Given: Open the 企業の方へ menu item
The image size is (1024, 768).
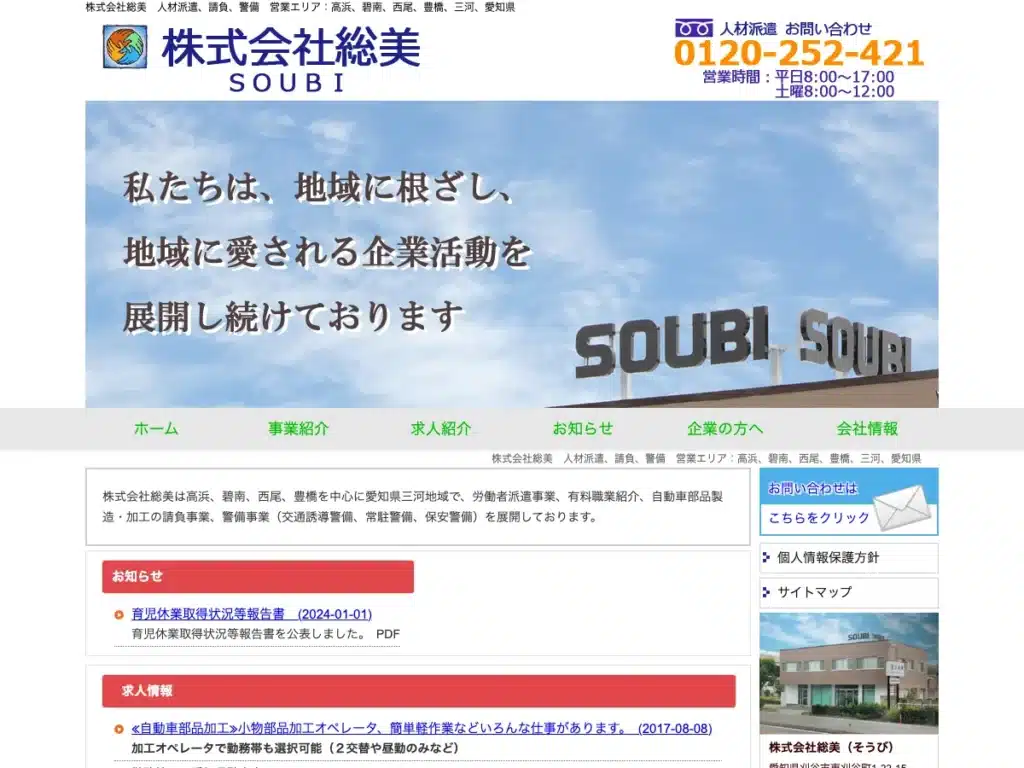Looking at the screenshot, I should coord(725,428).
